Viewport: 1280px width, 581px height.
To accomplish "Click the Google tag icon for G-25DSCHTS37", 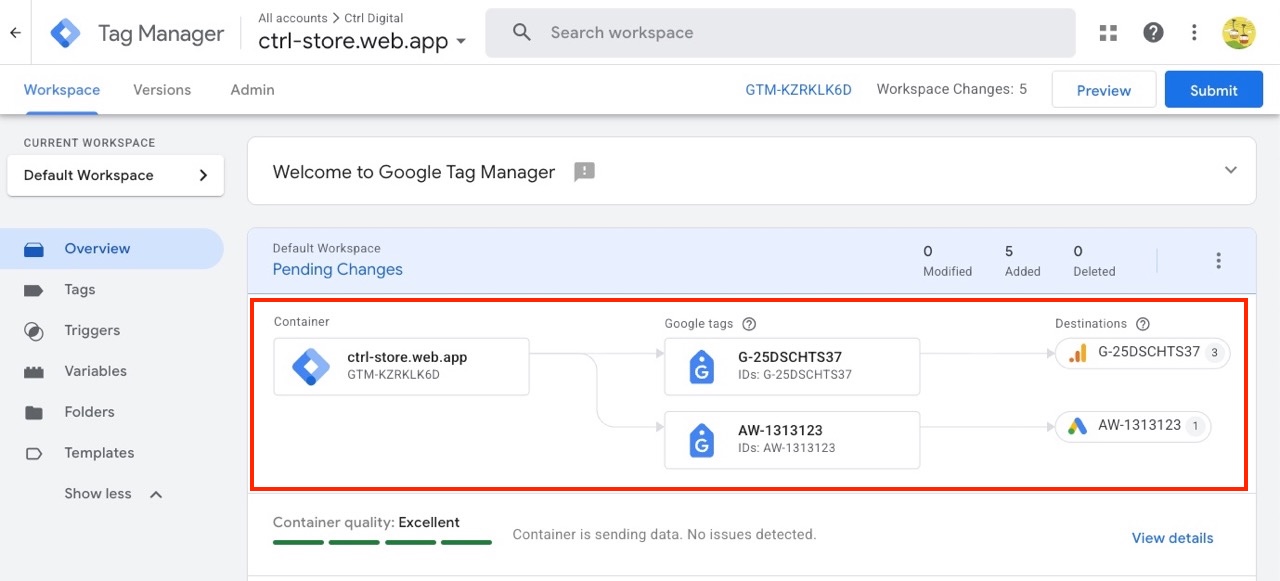I will (x=702, y=367).
